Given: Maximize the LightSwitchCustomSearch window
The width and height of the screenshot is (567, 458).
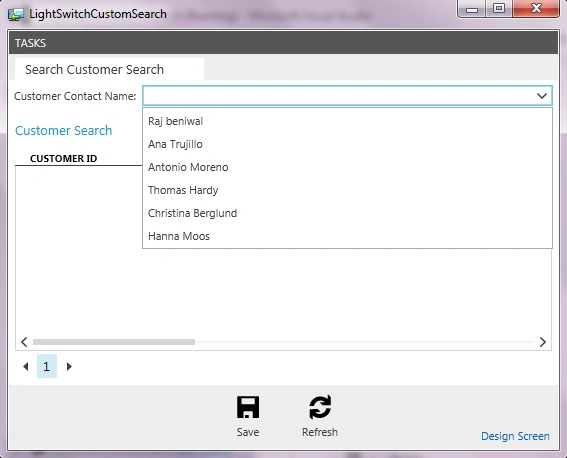Looking at the screenshot, I should [499, 9].
